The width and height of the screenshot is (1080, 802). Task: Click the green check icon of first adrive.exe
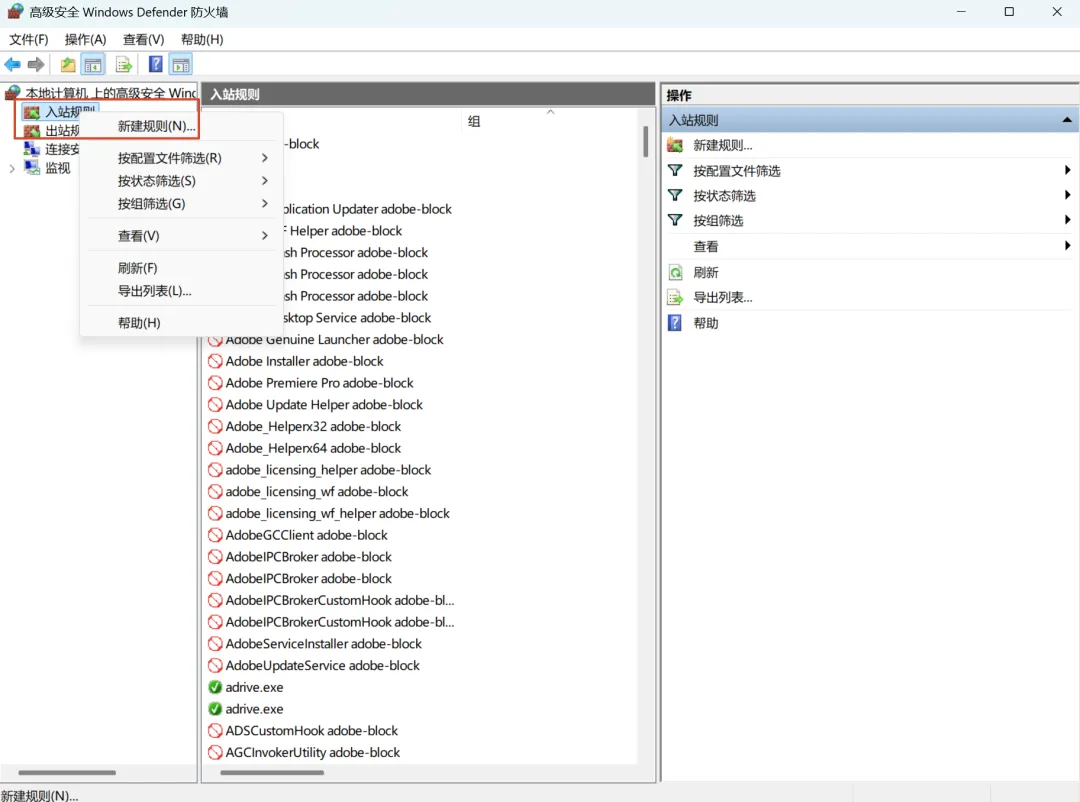pos(215,687)
